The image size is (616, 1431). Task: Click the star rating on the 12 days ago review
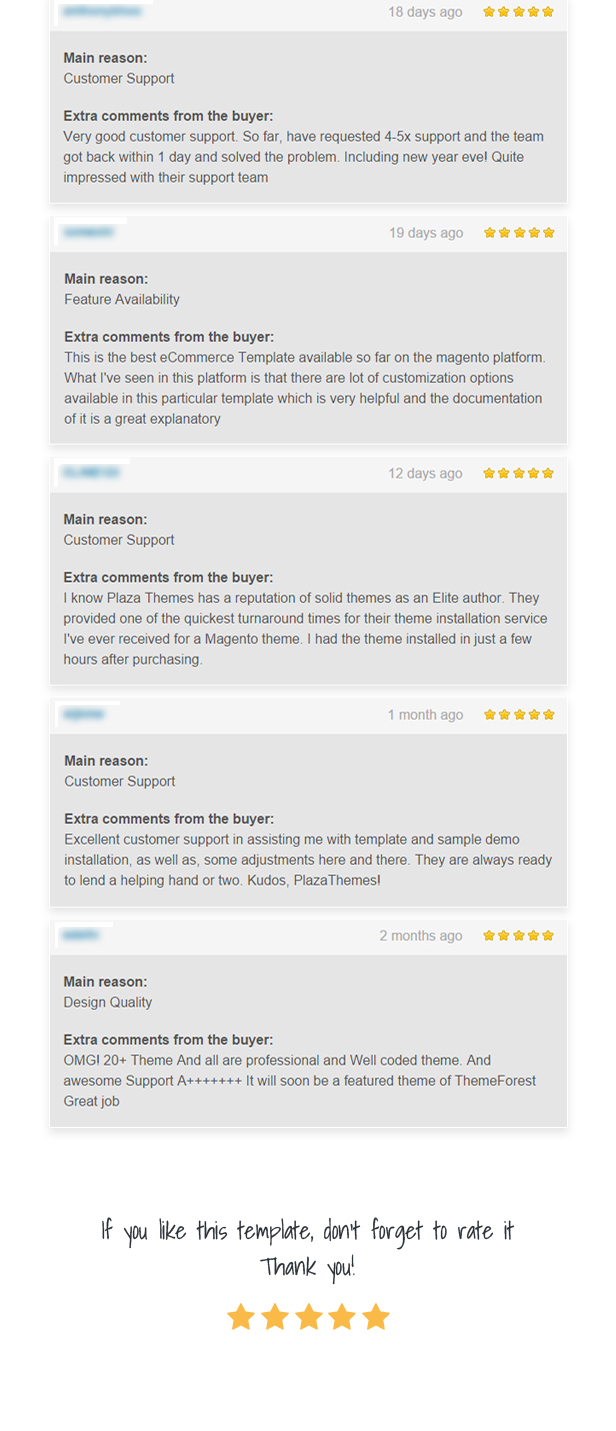click(x=518, y=473)
